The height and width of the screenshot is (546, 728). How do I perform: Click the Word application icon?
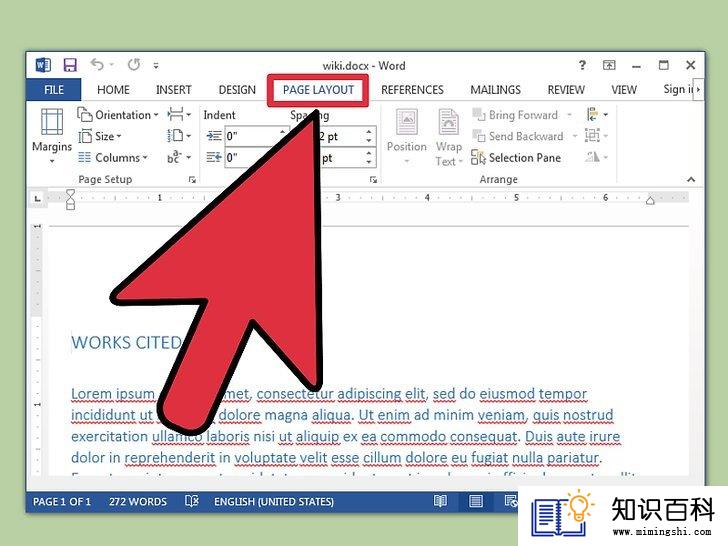coord(43,65)
